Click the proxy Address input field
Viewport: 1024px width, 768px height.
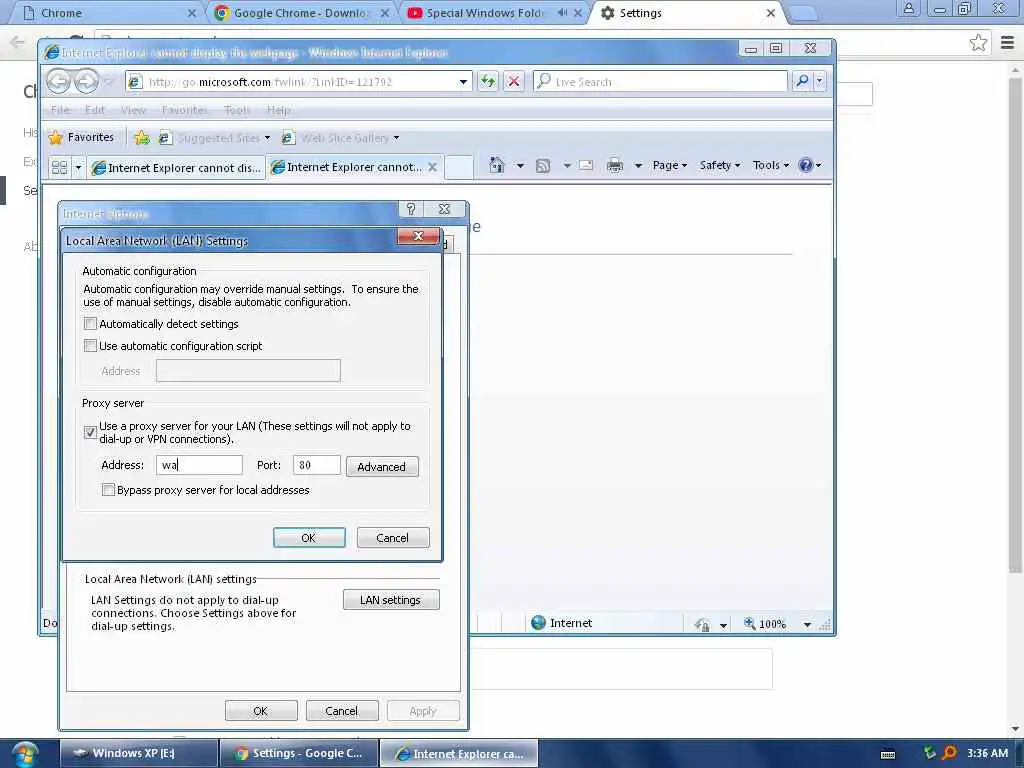pos(199,465)
